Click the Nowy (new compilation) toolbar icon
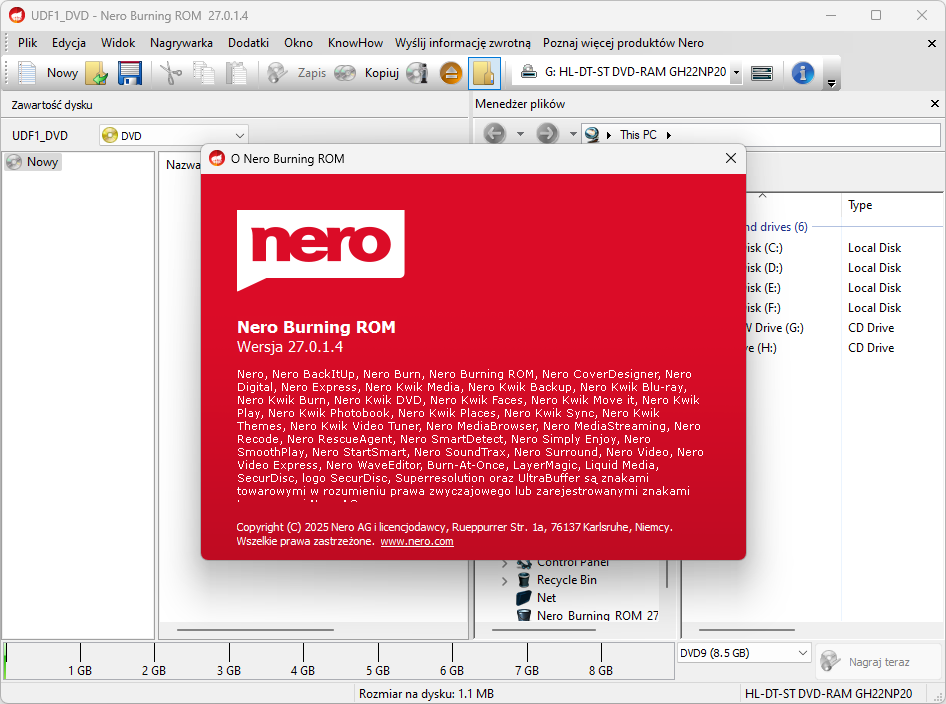 point(27,73)
